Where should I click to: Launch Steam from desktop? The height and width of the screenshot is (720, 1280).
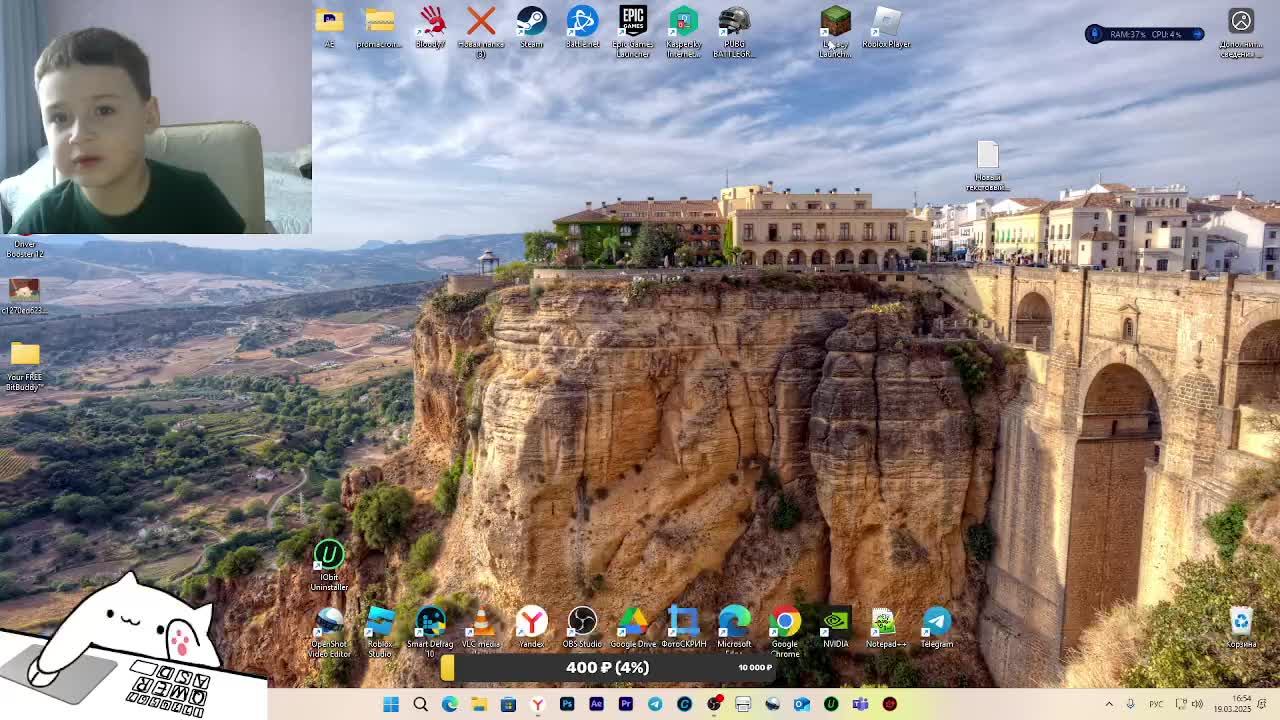pos(531,27)
